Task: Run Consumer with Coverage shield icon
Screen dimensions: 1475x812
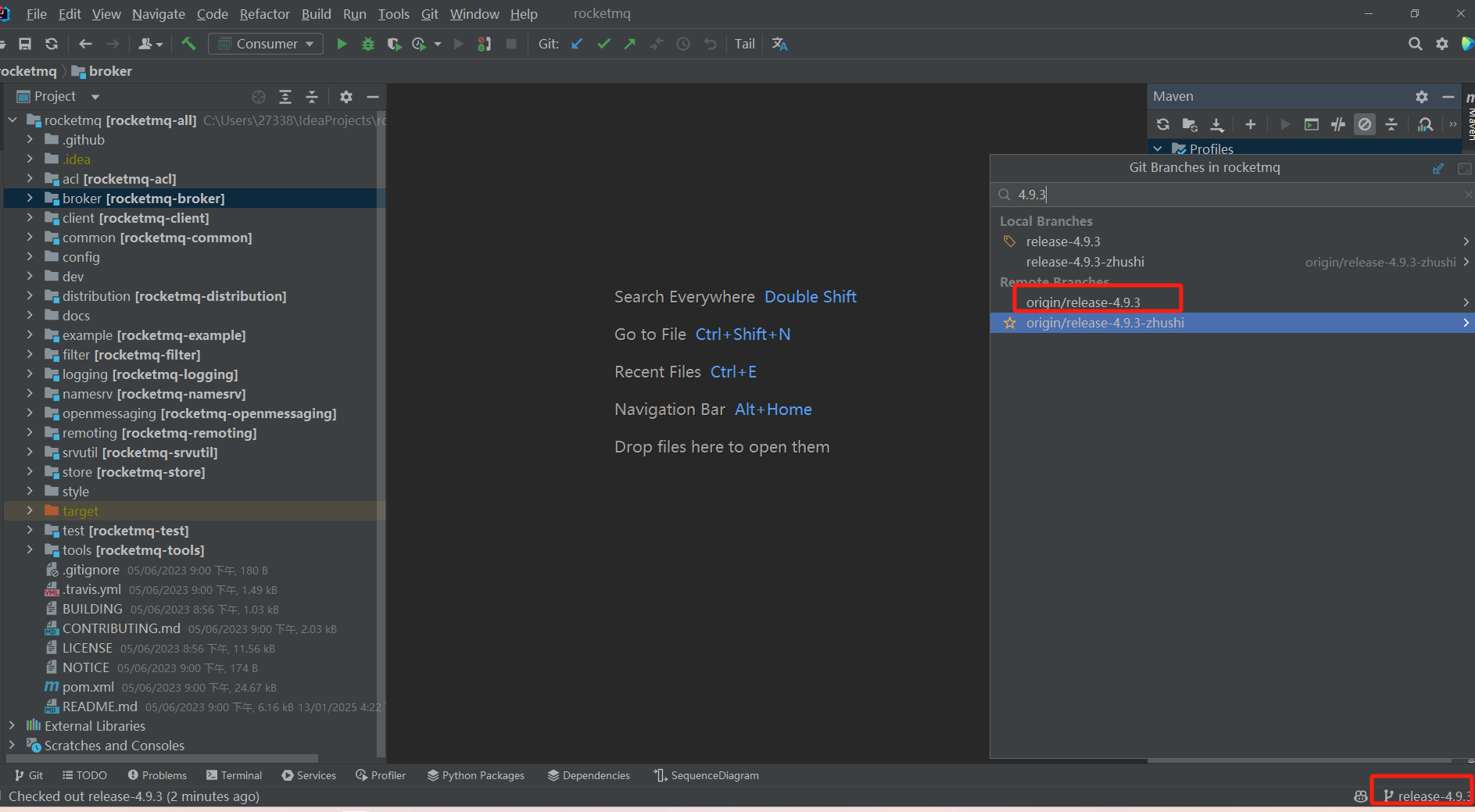Action: (x=394, y=44)
